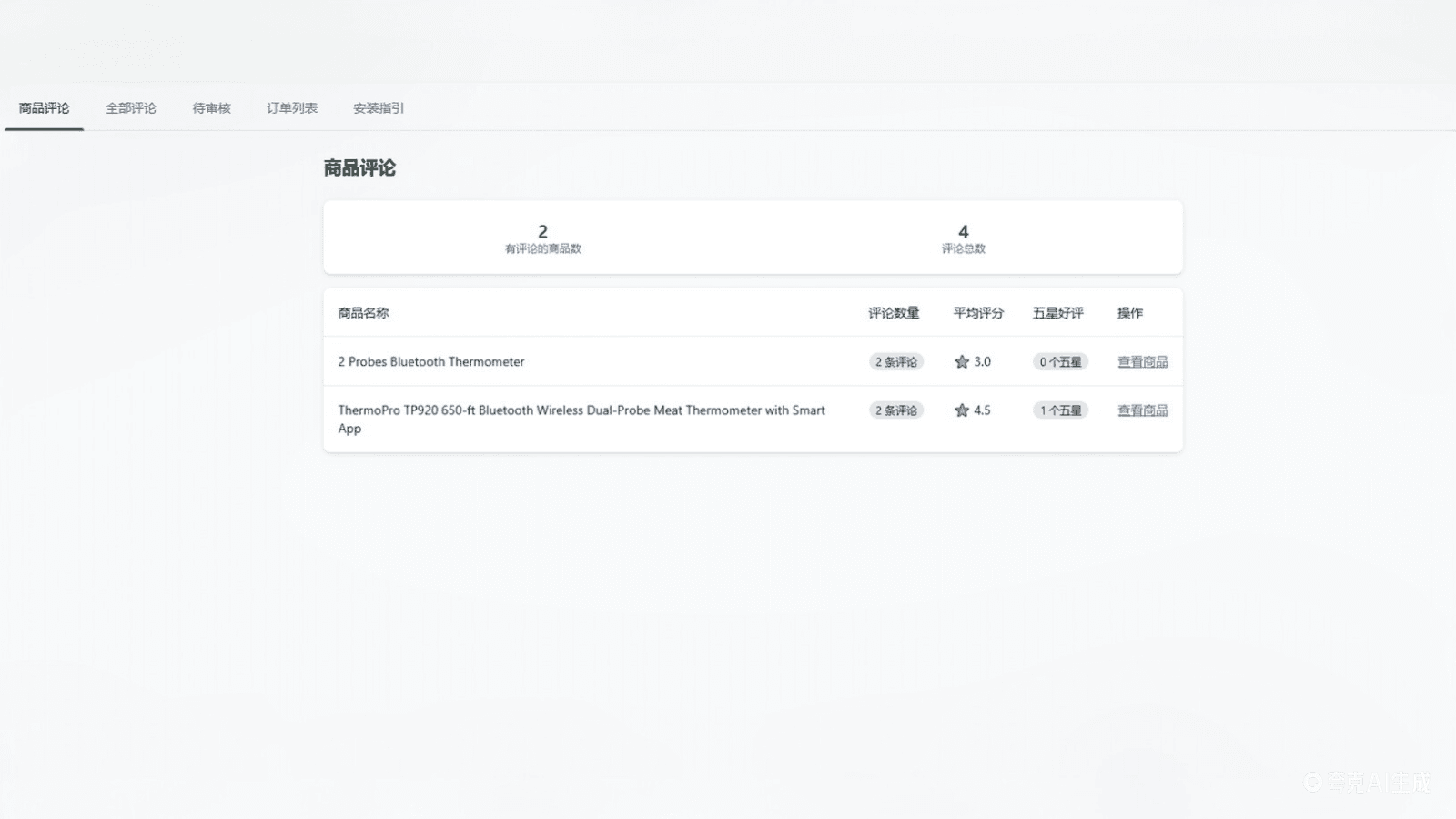Click the 有评论的商品数 statistic
The image size is (1456, 819).
coord(543,238)
